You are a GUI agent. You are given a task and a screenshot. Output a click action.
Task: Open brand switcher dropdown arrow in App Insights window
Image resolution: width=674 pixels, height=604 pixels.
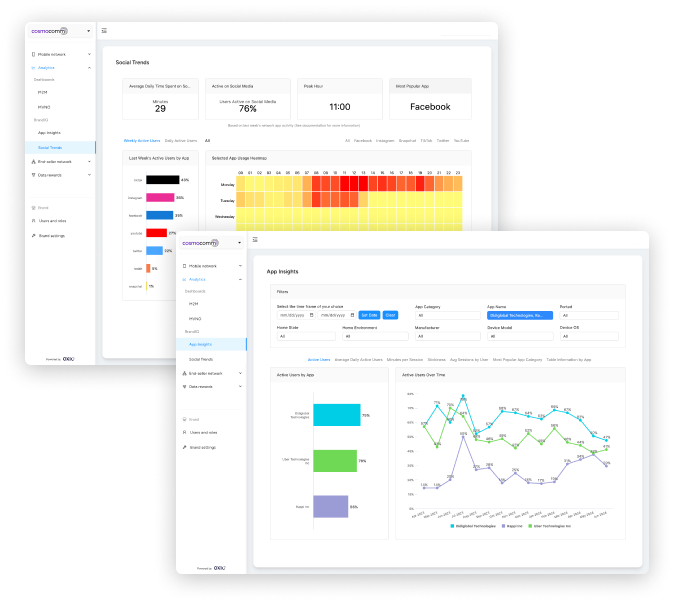239,243
